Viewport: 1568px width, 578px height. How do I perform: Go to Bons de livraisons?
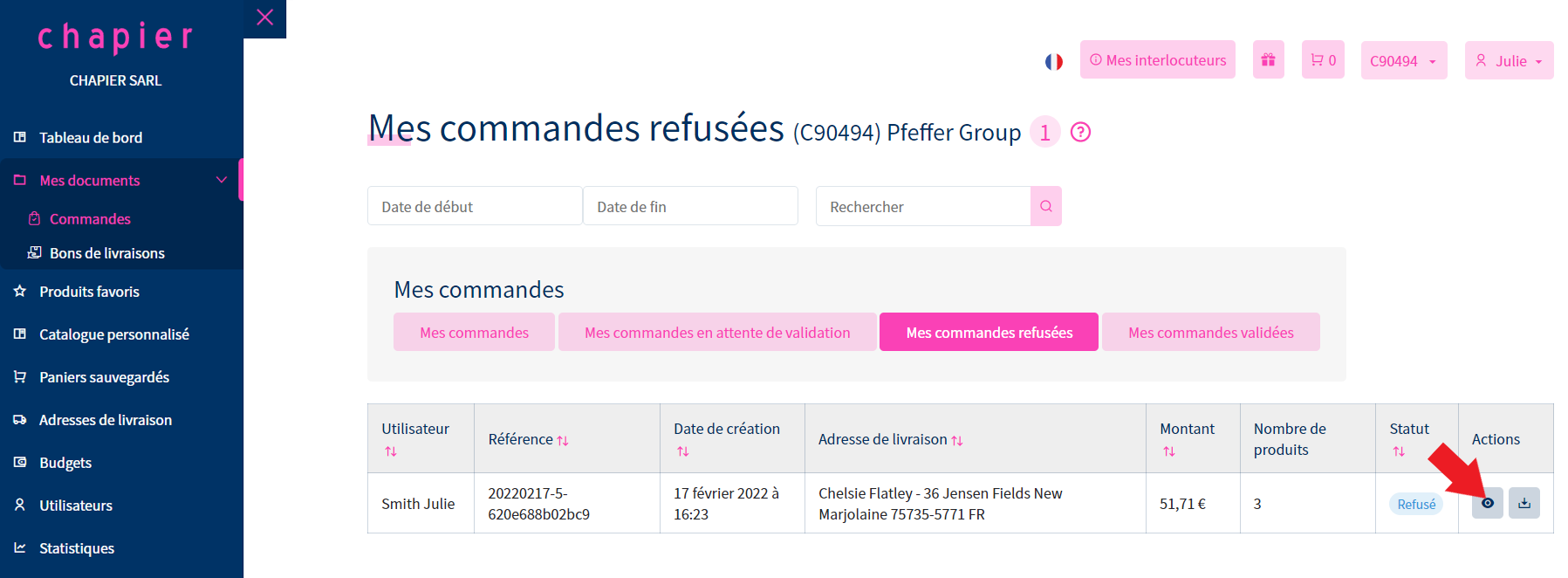[106, 253]
